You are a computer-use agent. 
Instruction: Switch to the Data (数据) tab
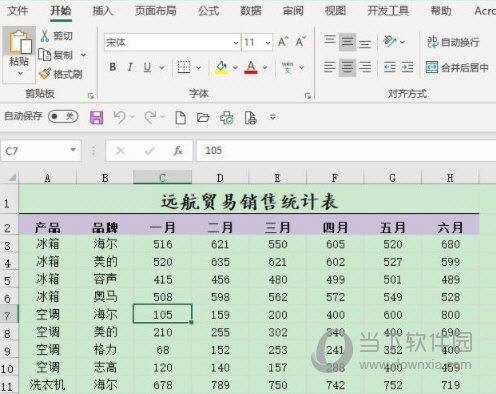coord(251,11)
